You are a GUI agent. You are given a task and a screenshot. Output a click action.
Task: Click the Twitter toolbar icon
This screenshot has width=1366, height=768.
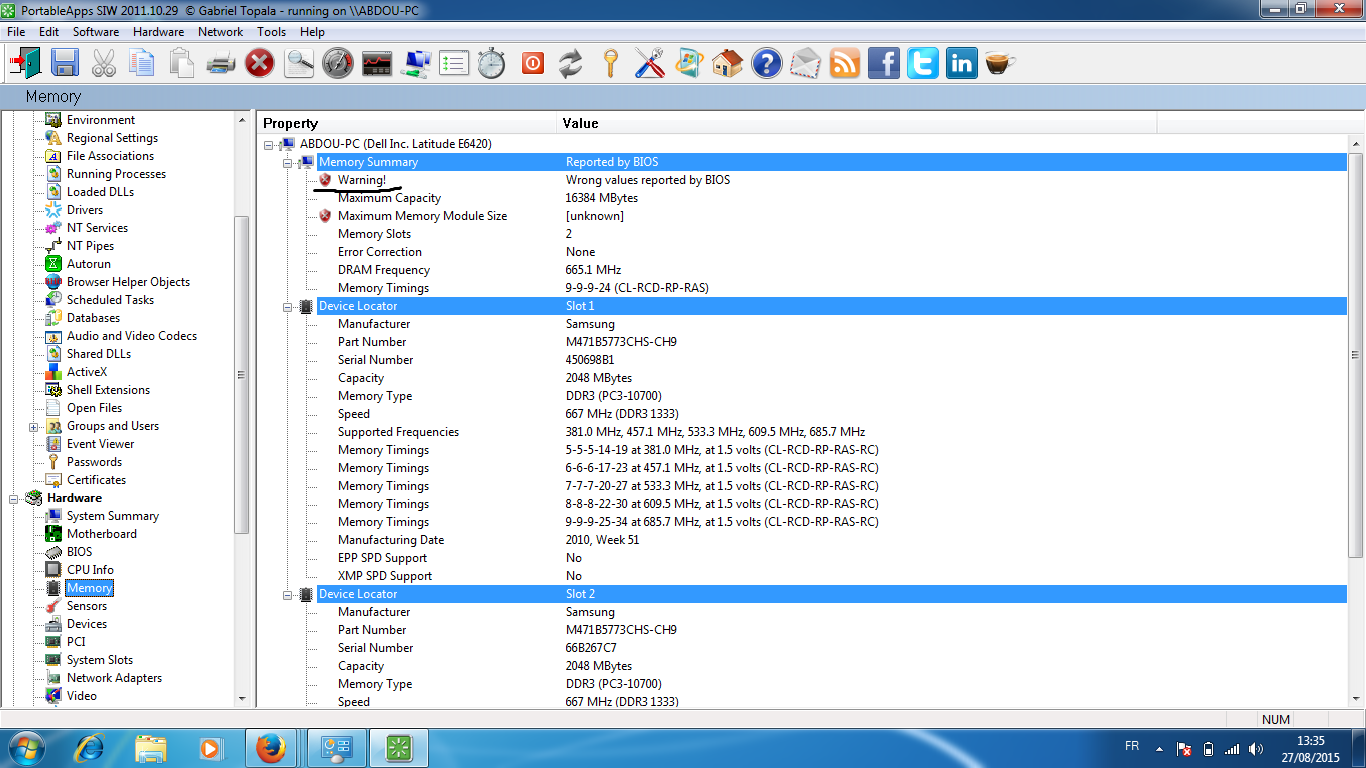(x=923, y=64)
